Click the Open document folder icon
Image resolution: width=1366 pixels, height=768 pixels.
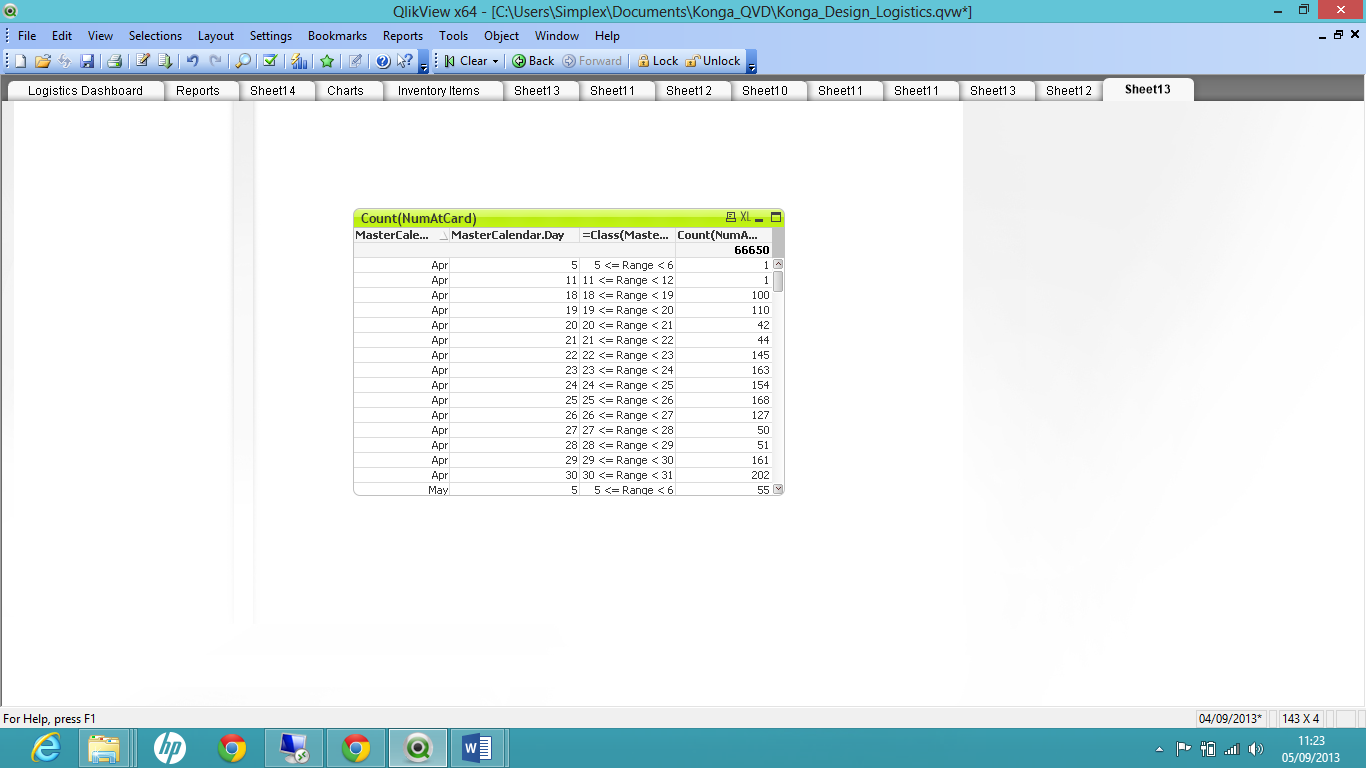click(x=43, y=61)
